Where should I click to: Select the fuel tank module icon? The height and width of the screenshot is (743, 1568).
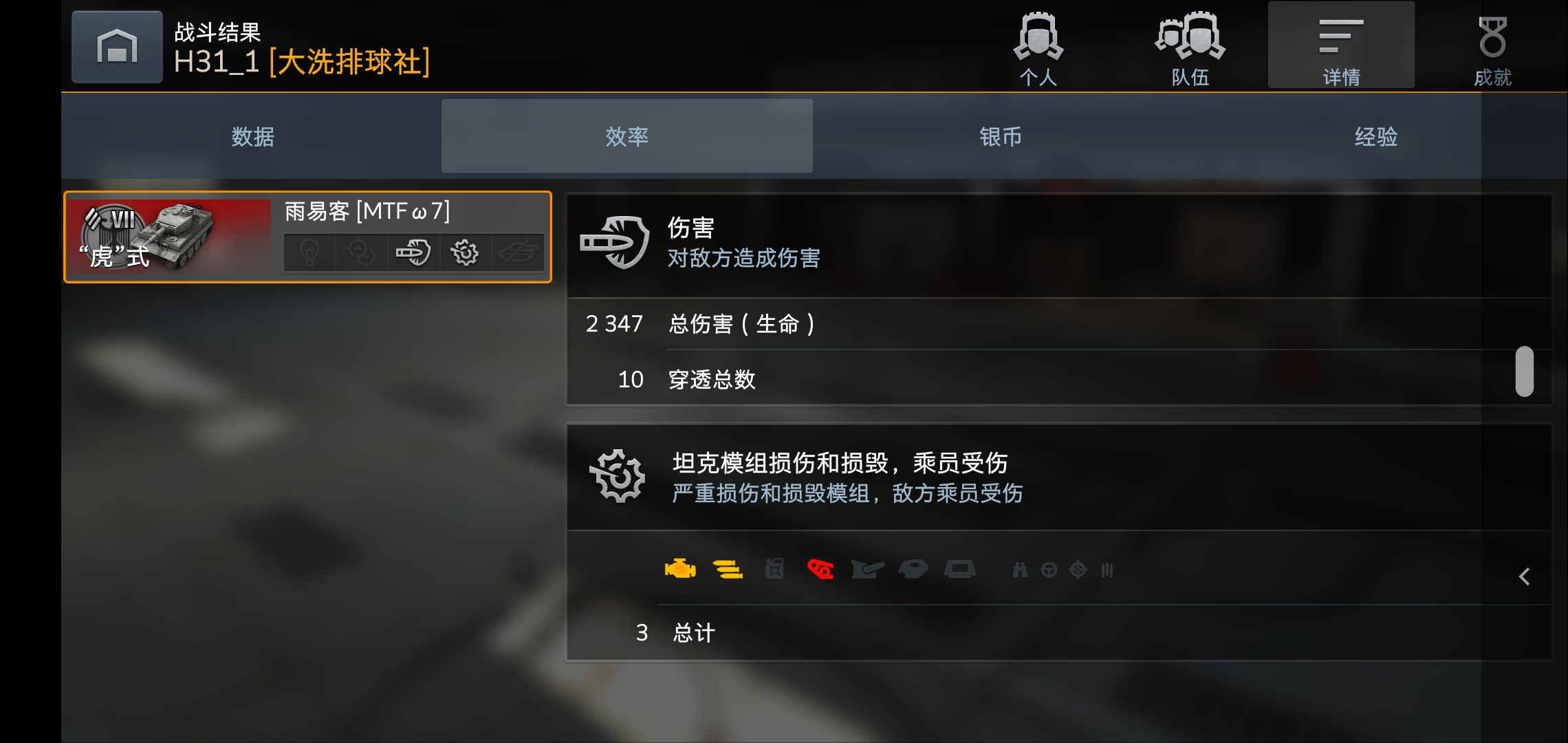tap(774, 570)
